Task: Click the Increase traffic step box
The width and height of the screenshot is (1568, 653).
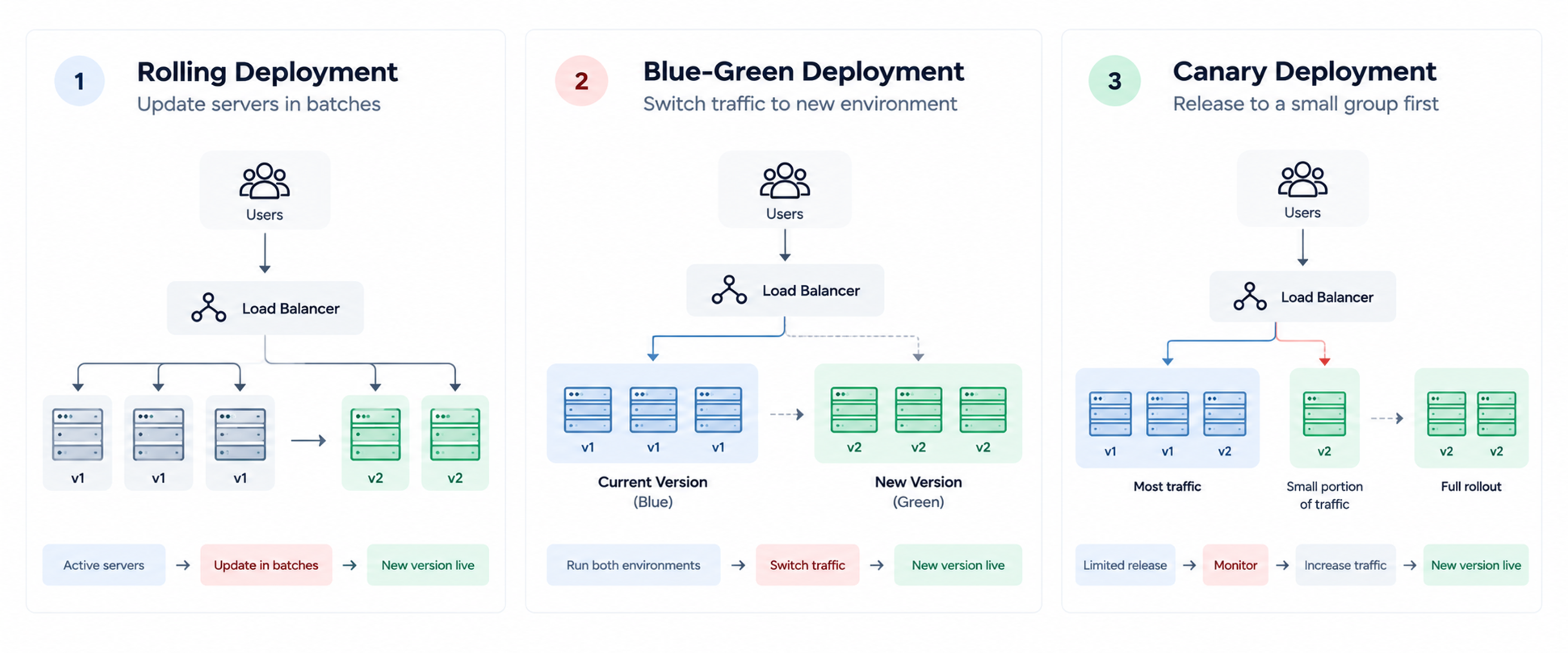Action: click(x=1345, y=565)
